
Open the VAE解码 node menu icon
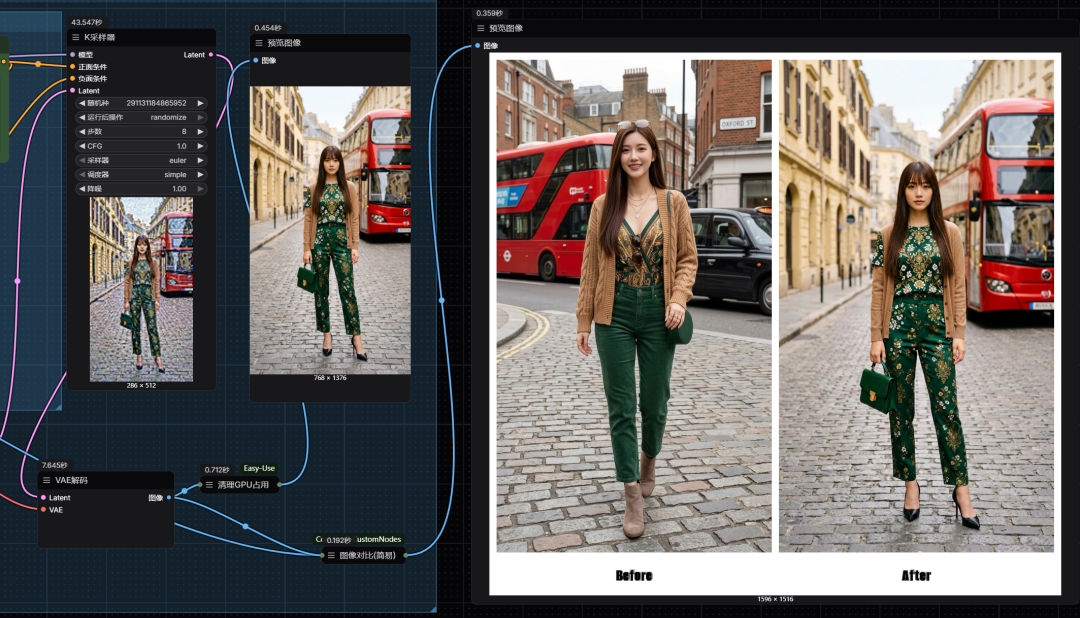tap(47, 480)
